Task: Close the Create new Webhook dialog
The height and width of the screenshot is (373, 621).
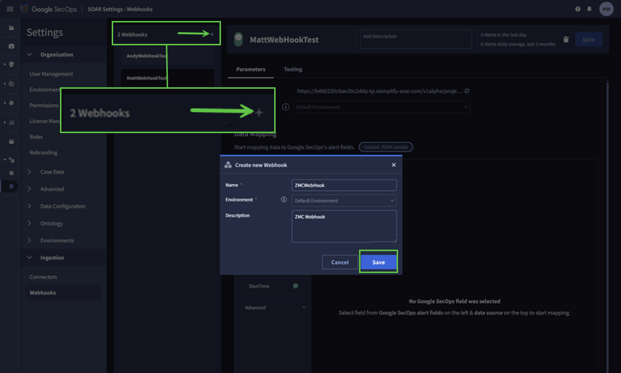Action: [x=394, y=165]
